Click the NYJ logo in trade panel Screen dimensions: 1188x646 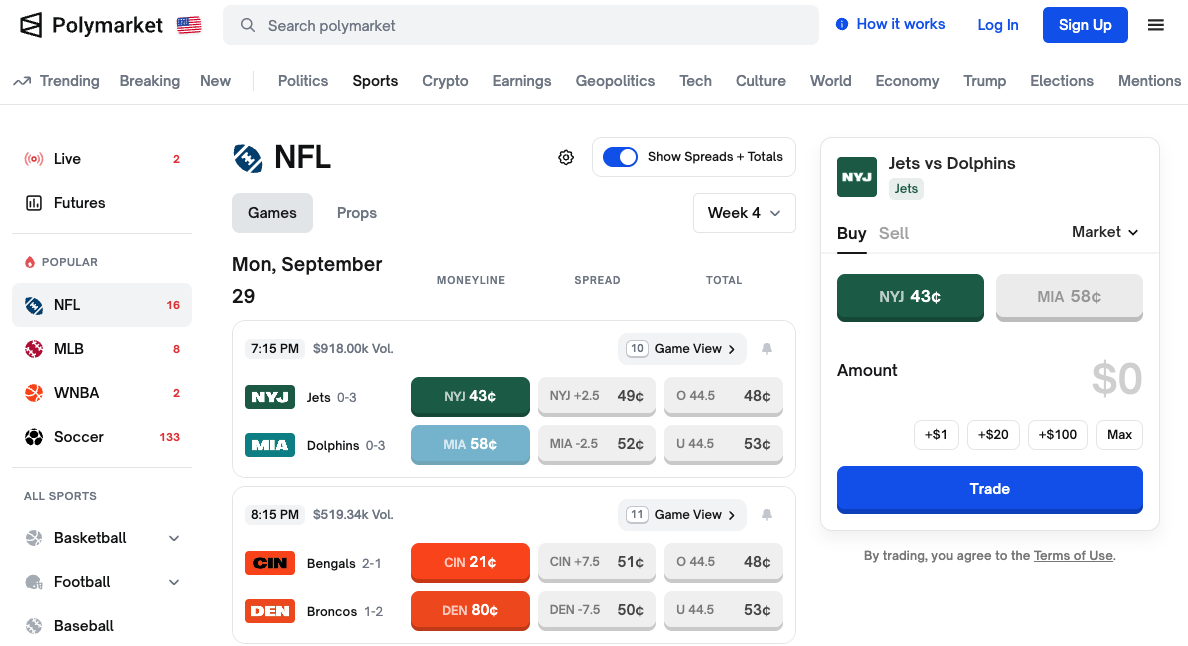tap(857, 177)
